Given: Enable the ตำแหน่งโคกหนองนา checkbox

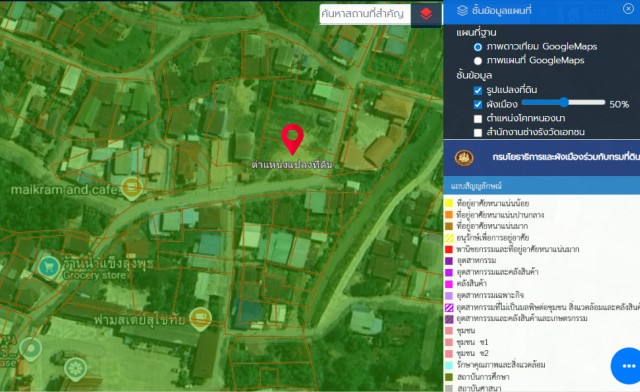Looking at the screenshot, I should click(478, 119).
